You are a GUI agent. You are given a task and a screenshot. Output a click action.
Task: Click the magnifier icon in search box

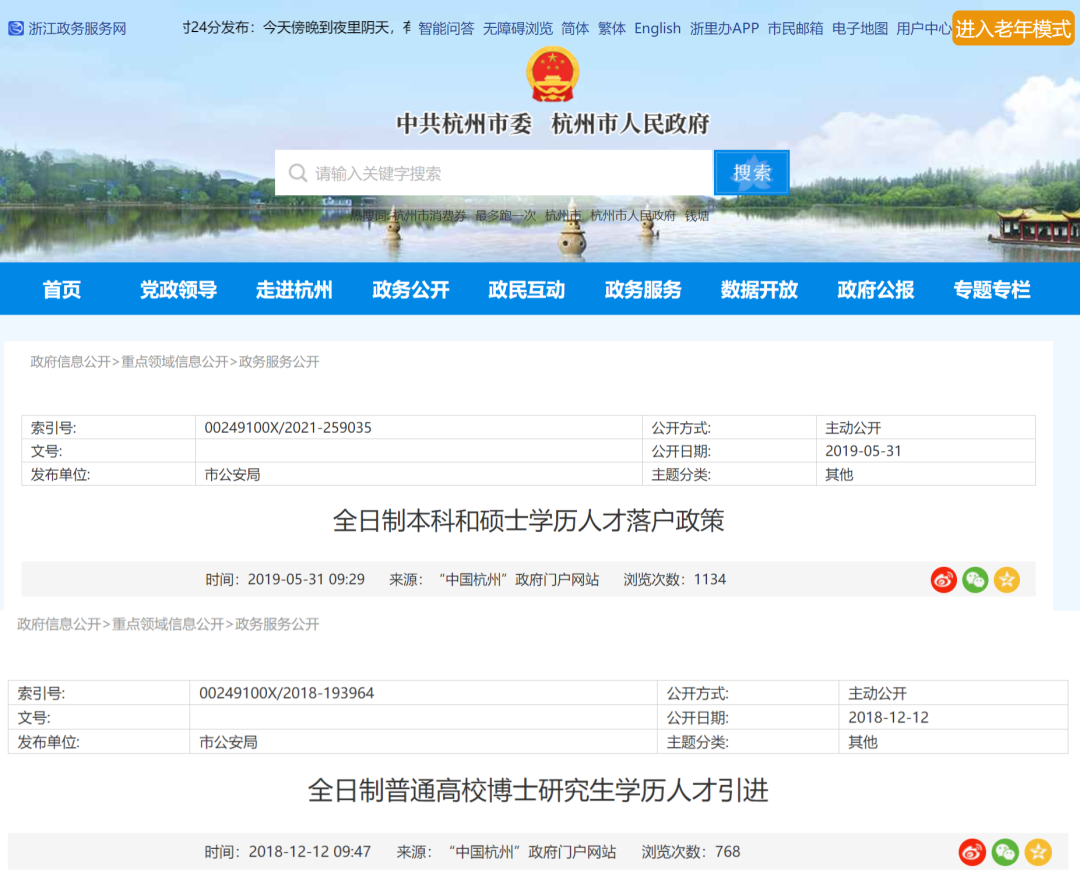pyautogui.click(x=297, y=173)
